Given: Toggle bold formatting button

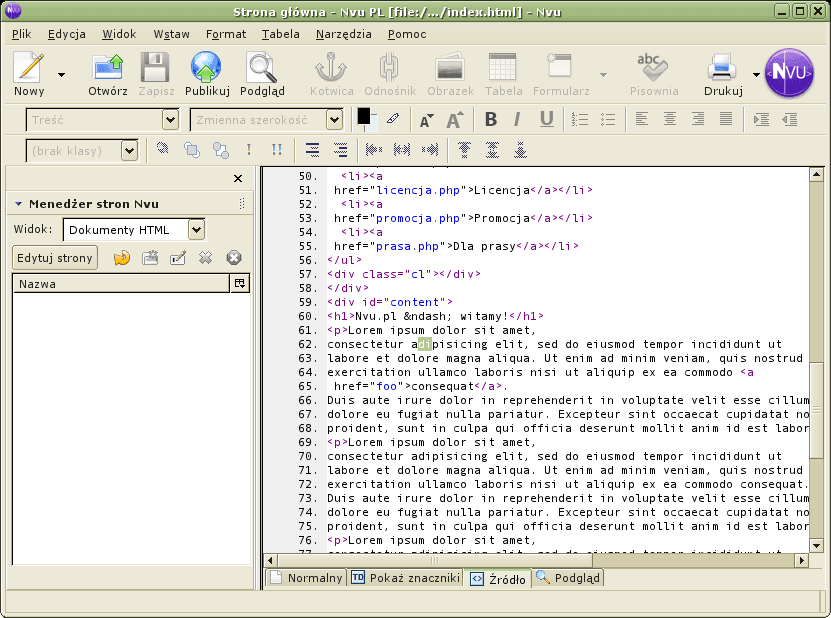Looking at the screenshot, I should (491, 119).
